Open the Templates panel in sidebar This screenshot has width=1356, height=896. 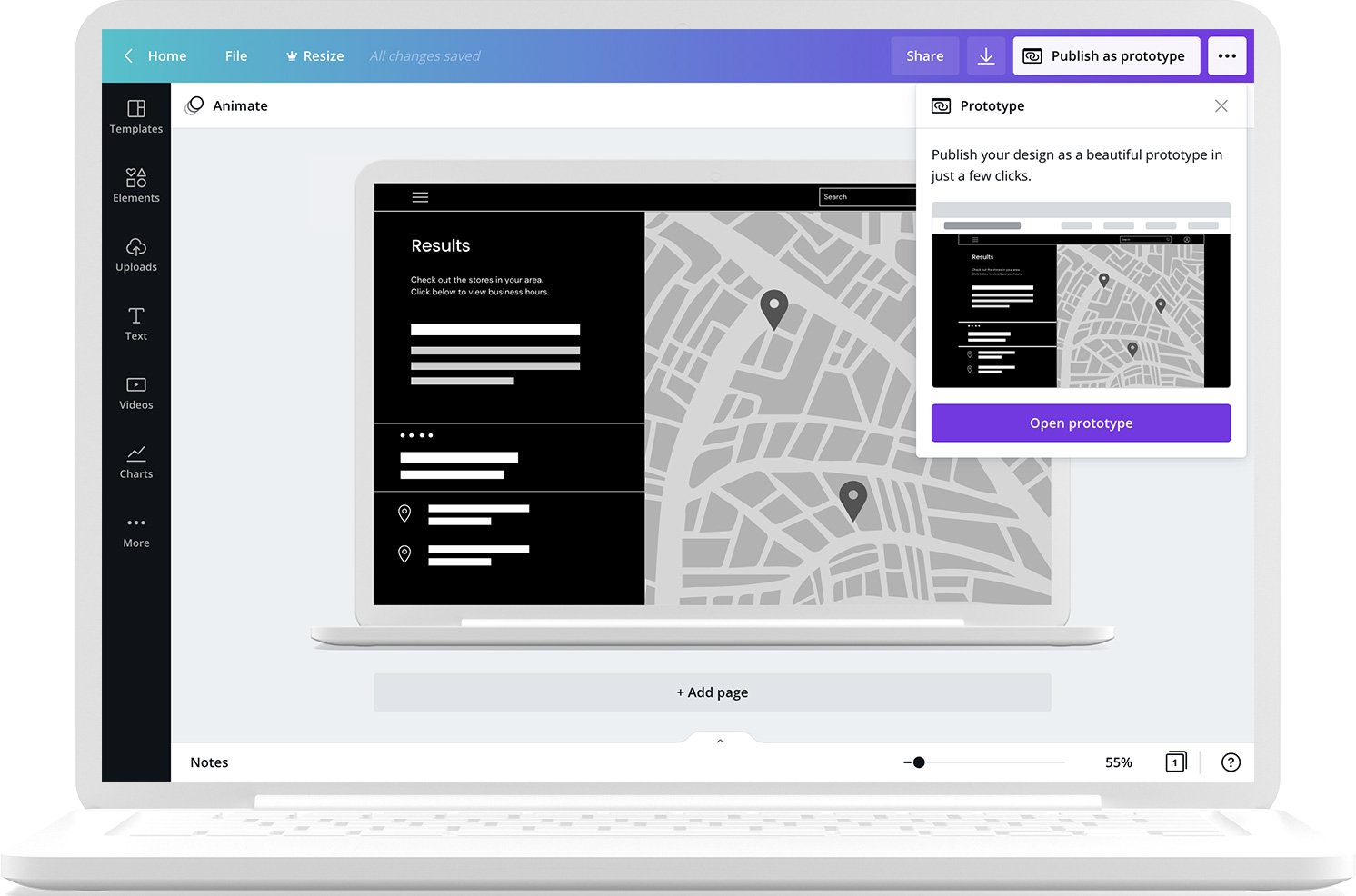(x=136, y=116)
